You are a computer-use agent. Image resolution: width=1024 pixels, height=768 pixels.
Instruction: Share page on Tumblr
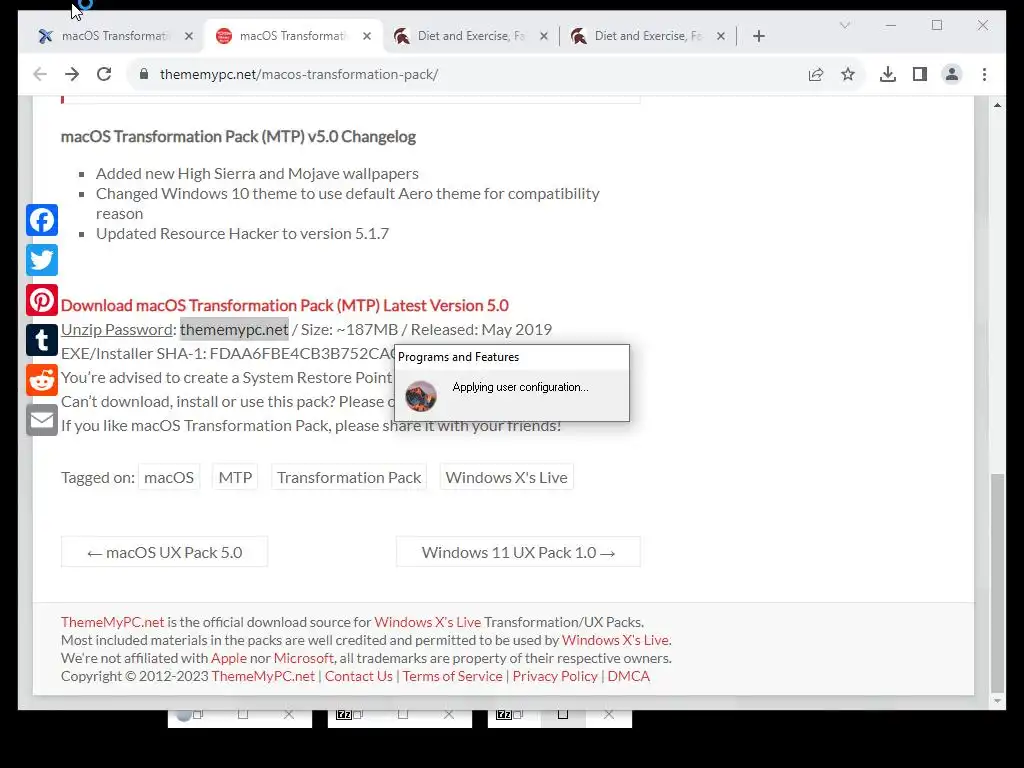click(42, 340)
